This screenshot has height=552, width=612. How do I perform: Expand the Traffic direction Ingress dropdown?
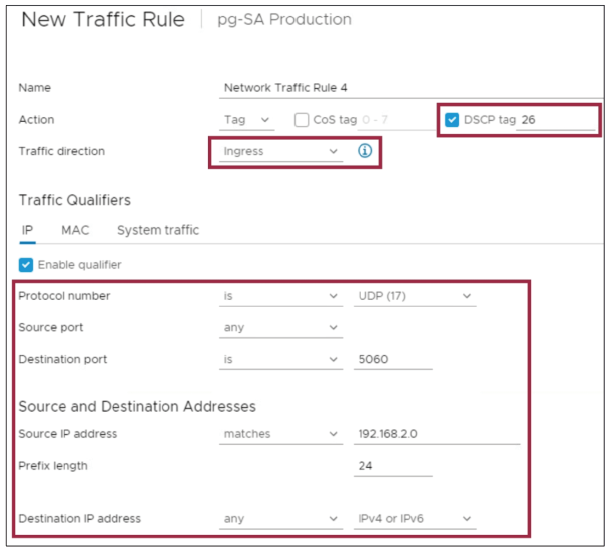pyautogui.click(x=281, y=152)
